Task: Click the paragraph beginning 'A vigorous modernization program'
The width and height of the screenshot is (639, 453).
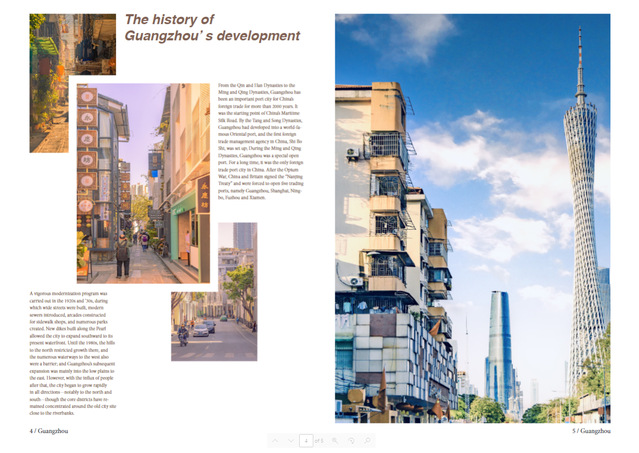Action: click(x=73, y=353)
